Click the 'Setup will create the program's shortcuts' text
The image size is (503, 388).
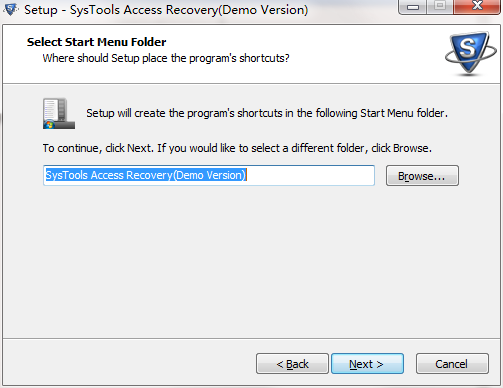pos(267,113)
